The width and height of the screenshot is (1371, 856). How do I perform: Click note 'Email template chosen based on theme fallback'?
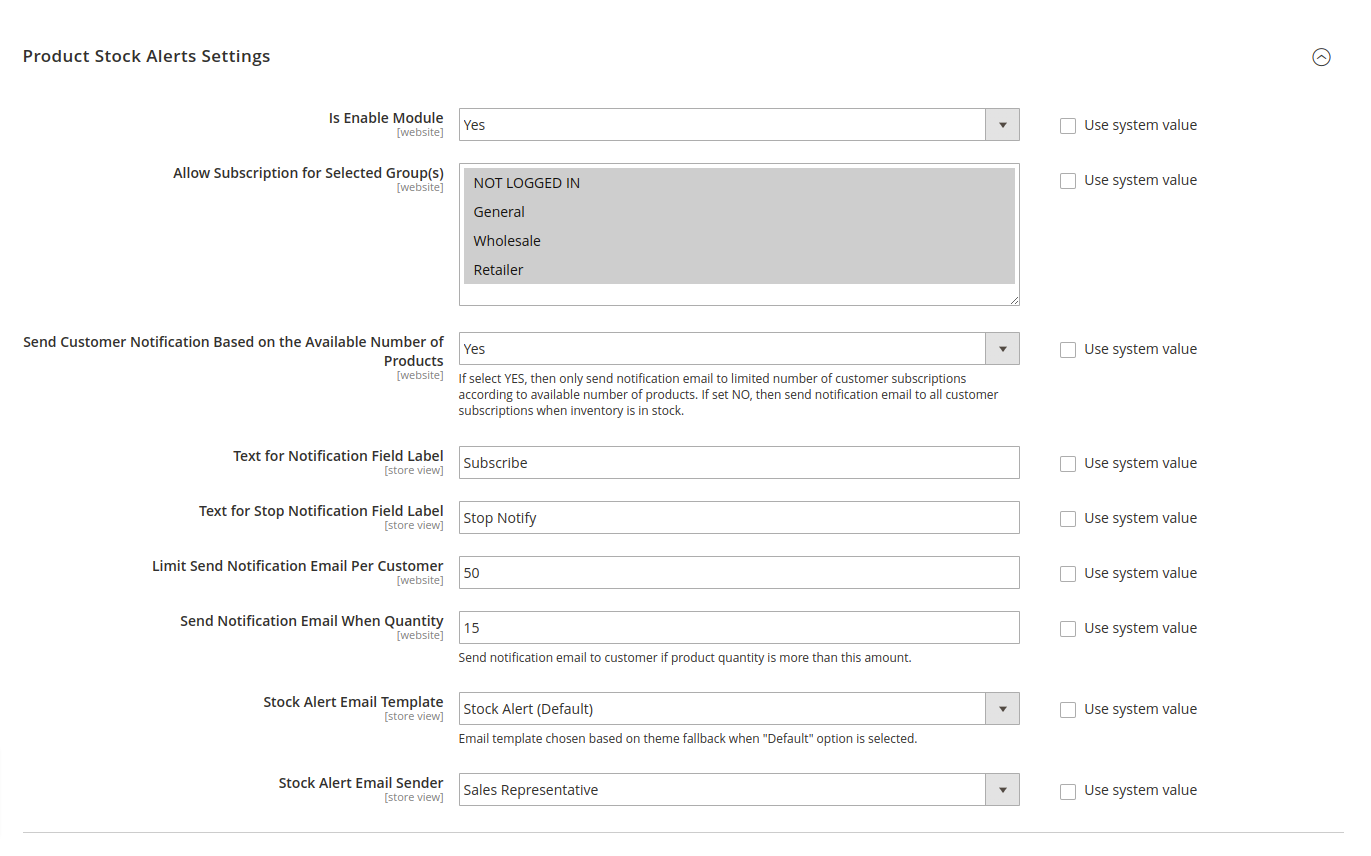click(x=688, y=739)
